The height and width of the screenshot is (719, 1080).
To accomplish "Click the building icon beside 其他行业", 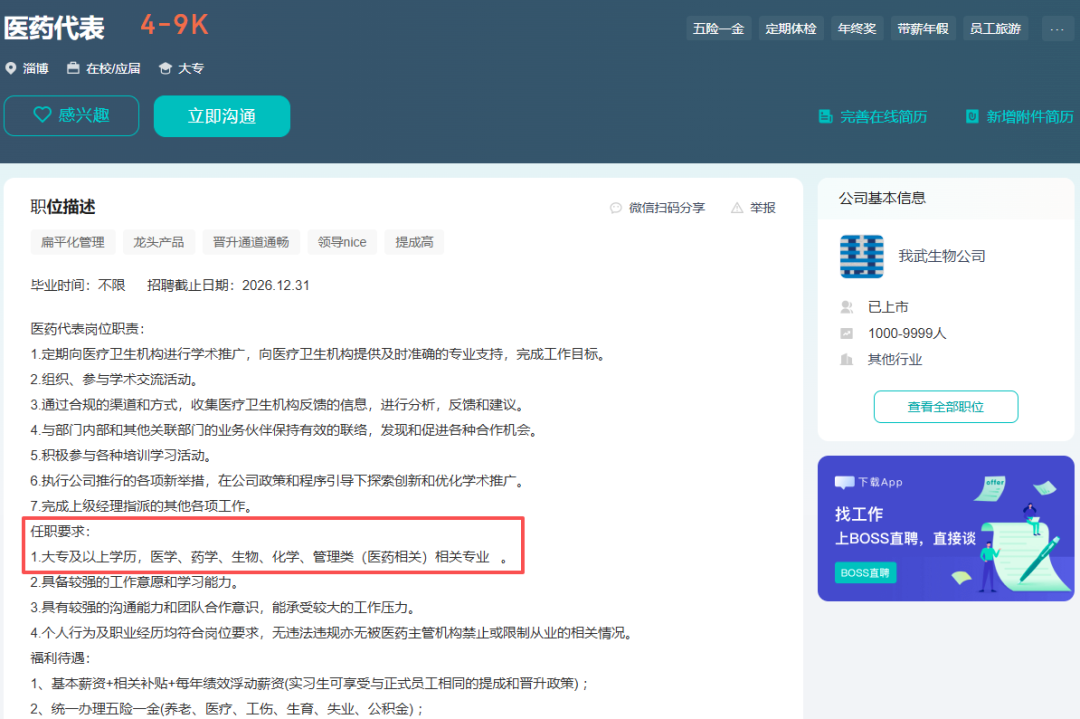I will [847, 360].
